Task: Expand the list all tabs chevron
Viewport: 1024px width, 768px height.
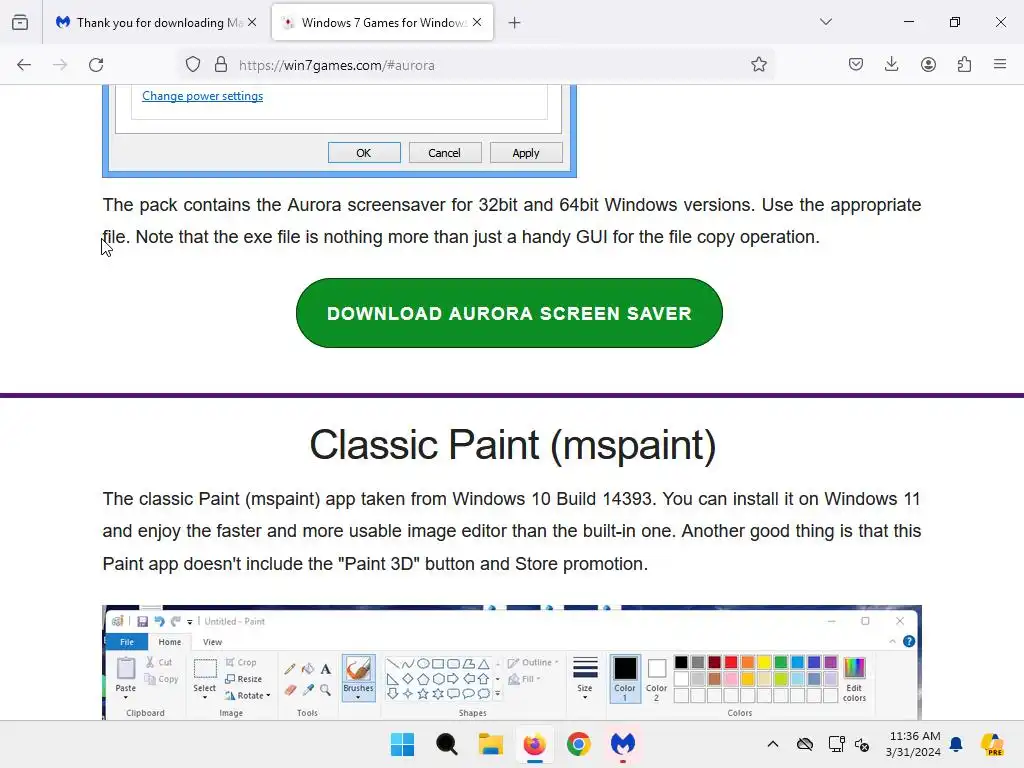Action: point(825,22)
